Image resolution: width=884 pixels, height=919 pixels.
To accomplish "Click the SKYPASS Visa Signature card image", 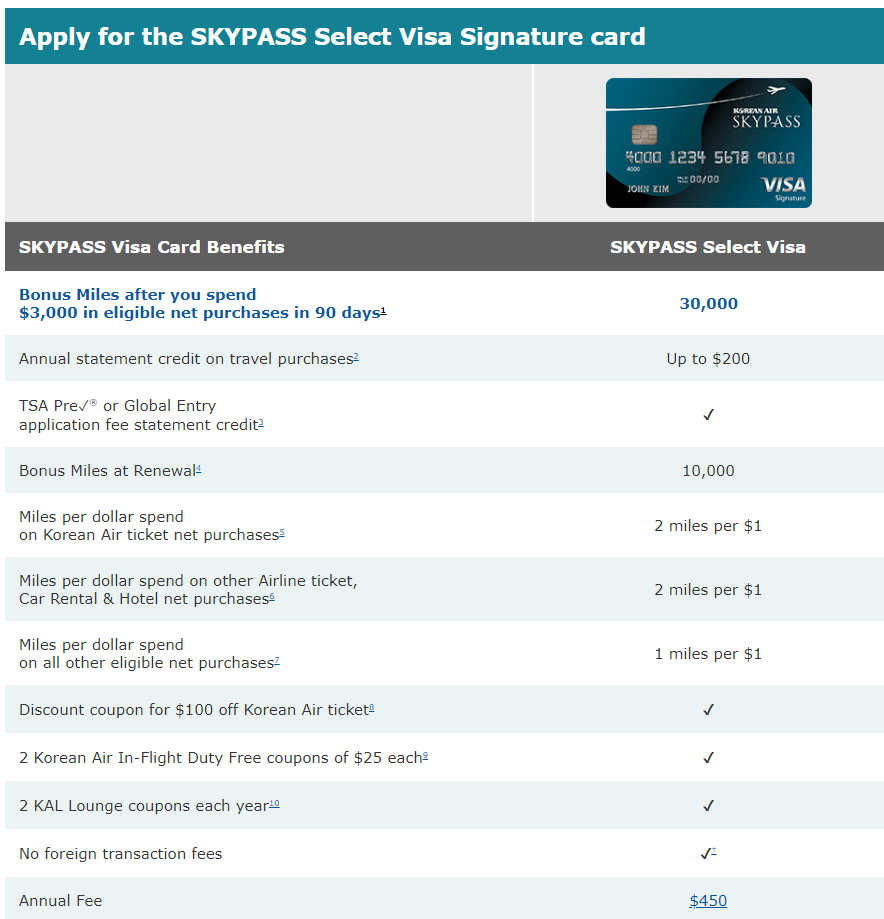I will [x=708, y=143].
